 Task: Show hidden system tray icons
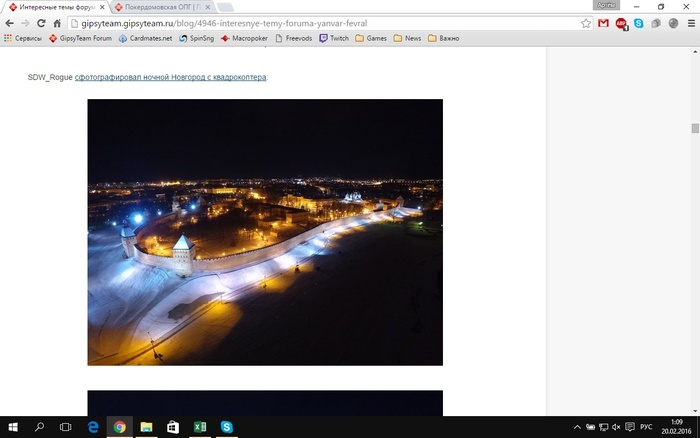click(577, 427)
